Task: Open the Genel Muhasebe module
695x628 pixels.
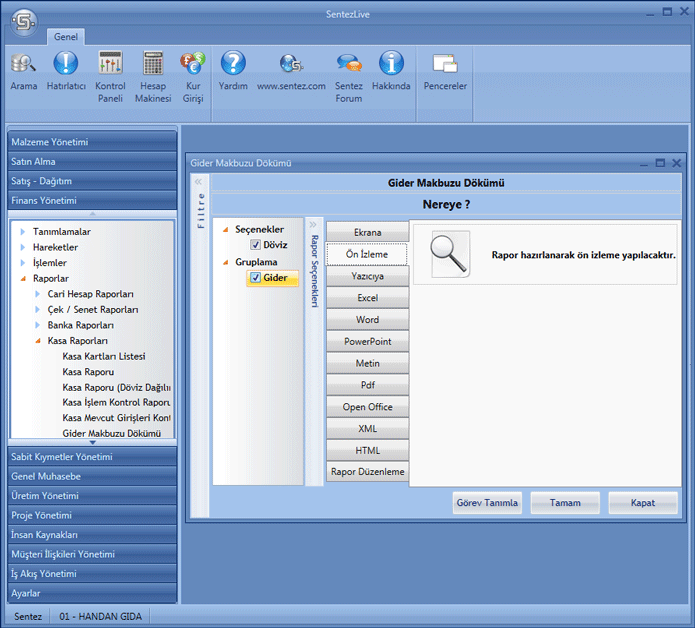Action: click(x=92, y=476)
